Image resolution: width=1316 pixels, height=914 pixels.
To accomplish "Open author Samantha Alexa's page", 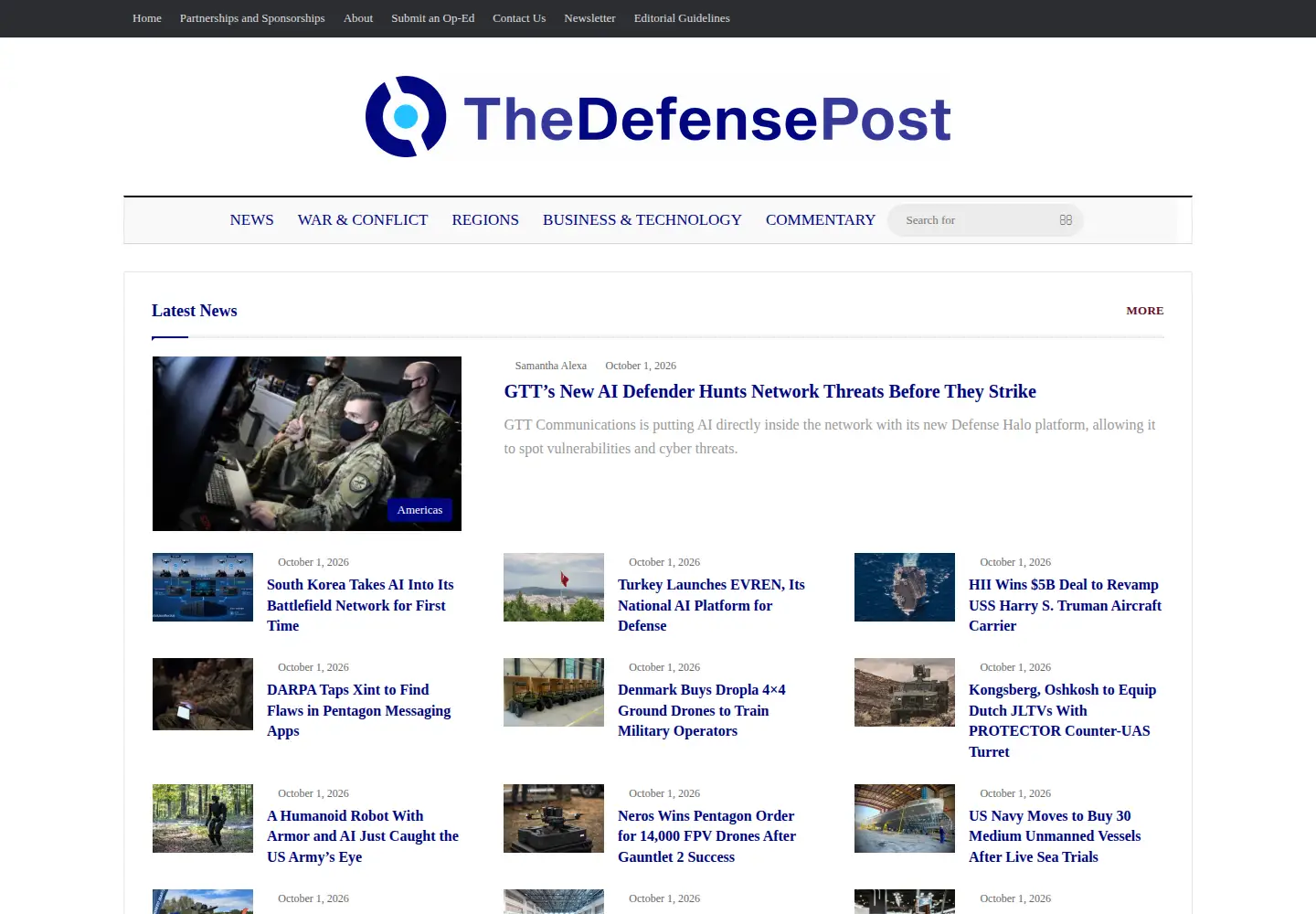I will coord(551,366).
